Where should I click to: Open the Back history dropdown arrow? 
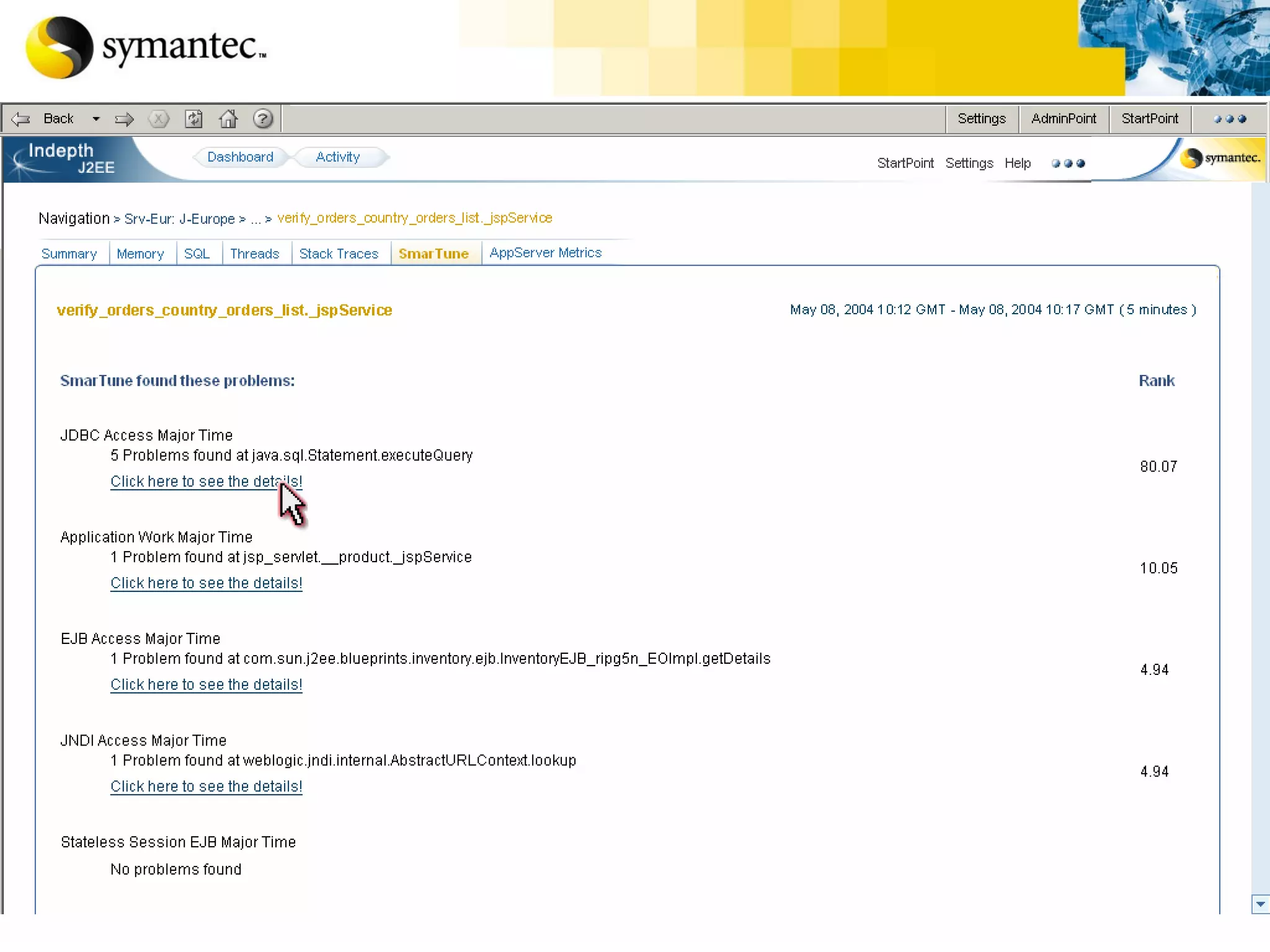pyautogui.click(x=96, y=119)
